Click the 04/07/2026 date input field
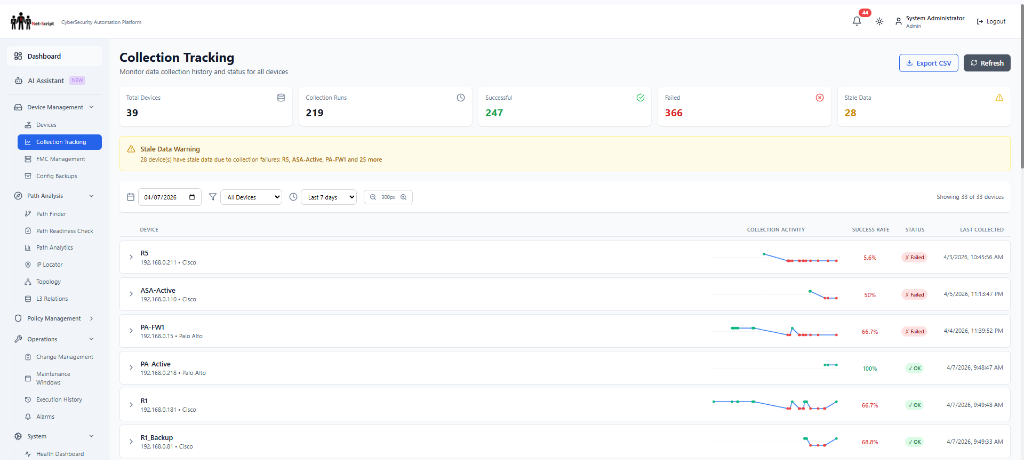This screenshot has height=460, width=1024. 170,197
